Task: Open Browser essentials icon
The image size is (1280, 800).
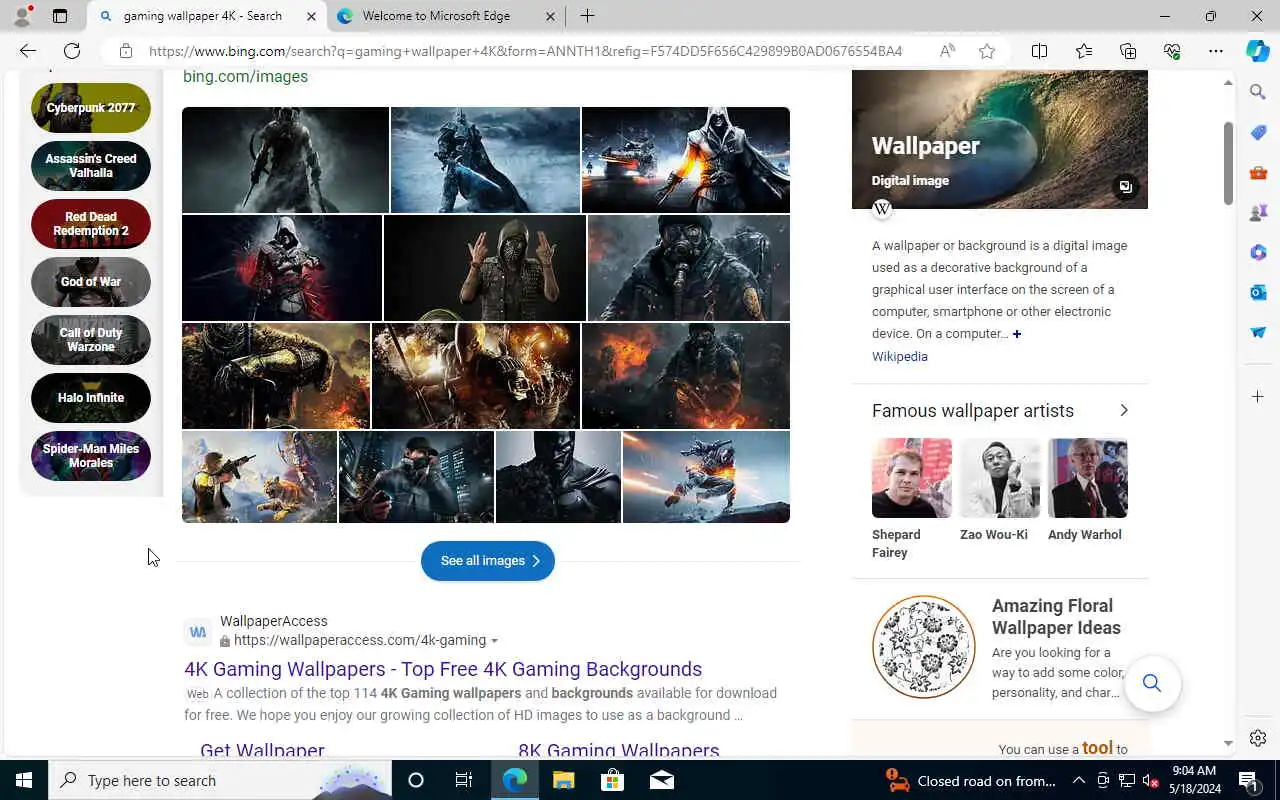Action: point(1172,51)
